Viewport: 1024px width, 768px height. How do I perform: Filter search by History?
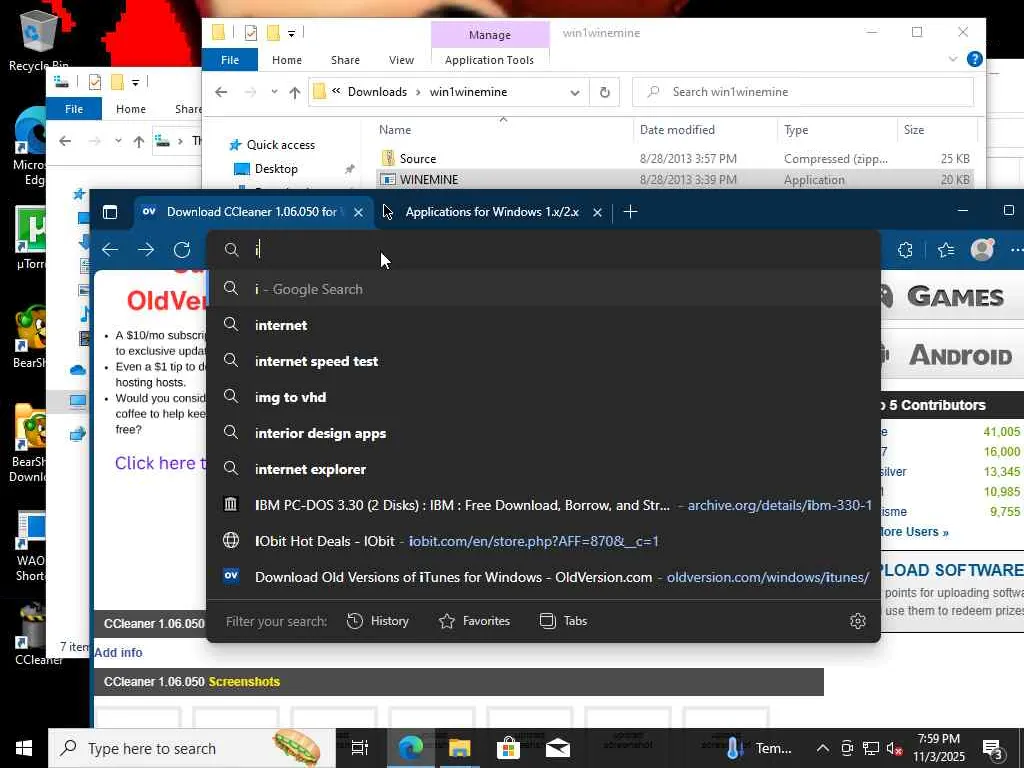(377, 621)
